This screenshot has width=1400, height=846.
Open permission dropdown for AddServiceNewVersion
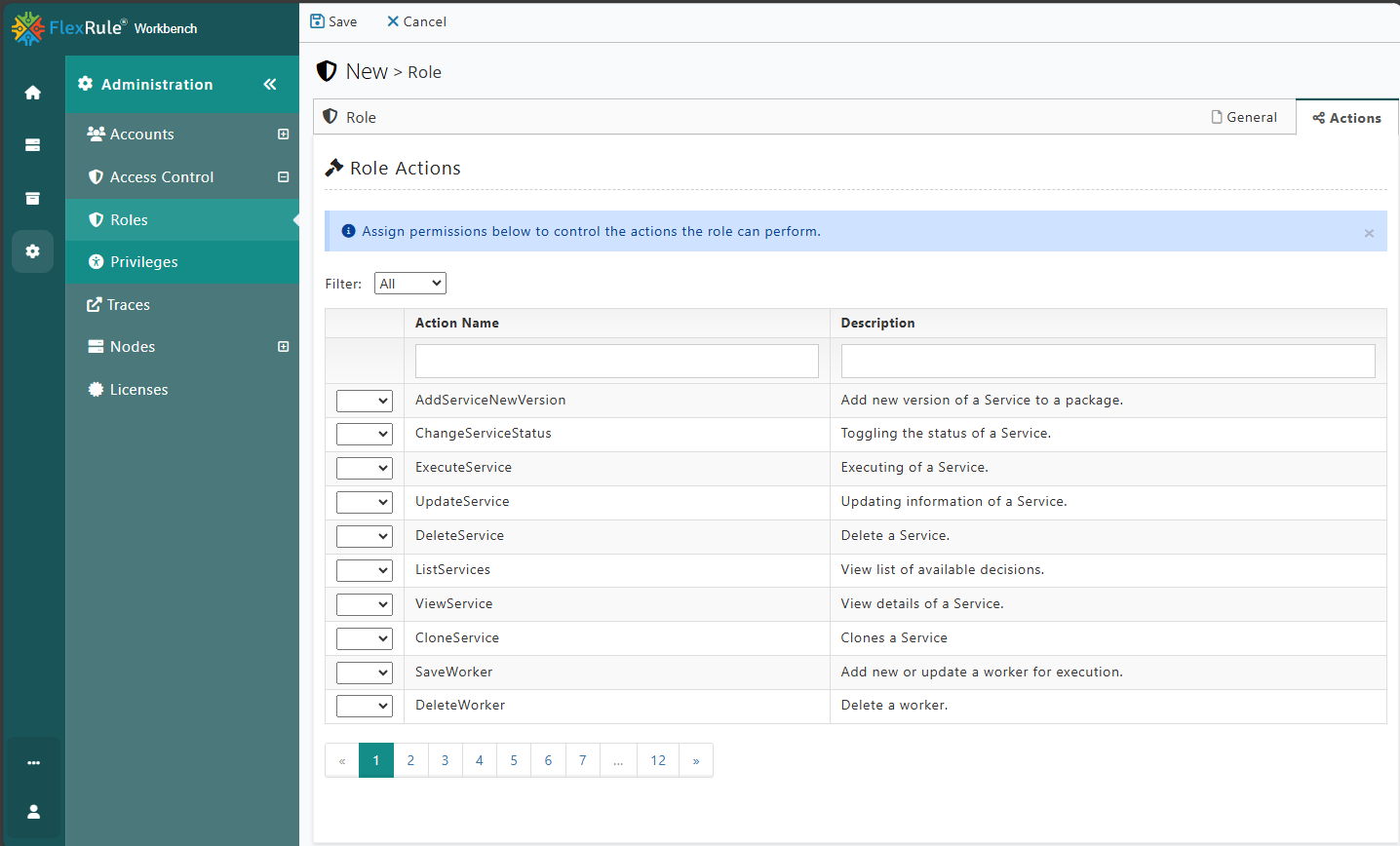365,401
